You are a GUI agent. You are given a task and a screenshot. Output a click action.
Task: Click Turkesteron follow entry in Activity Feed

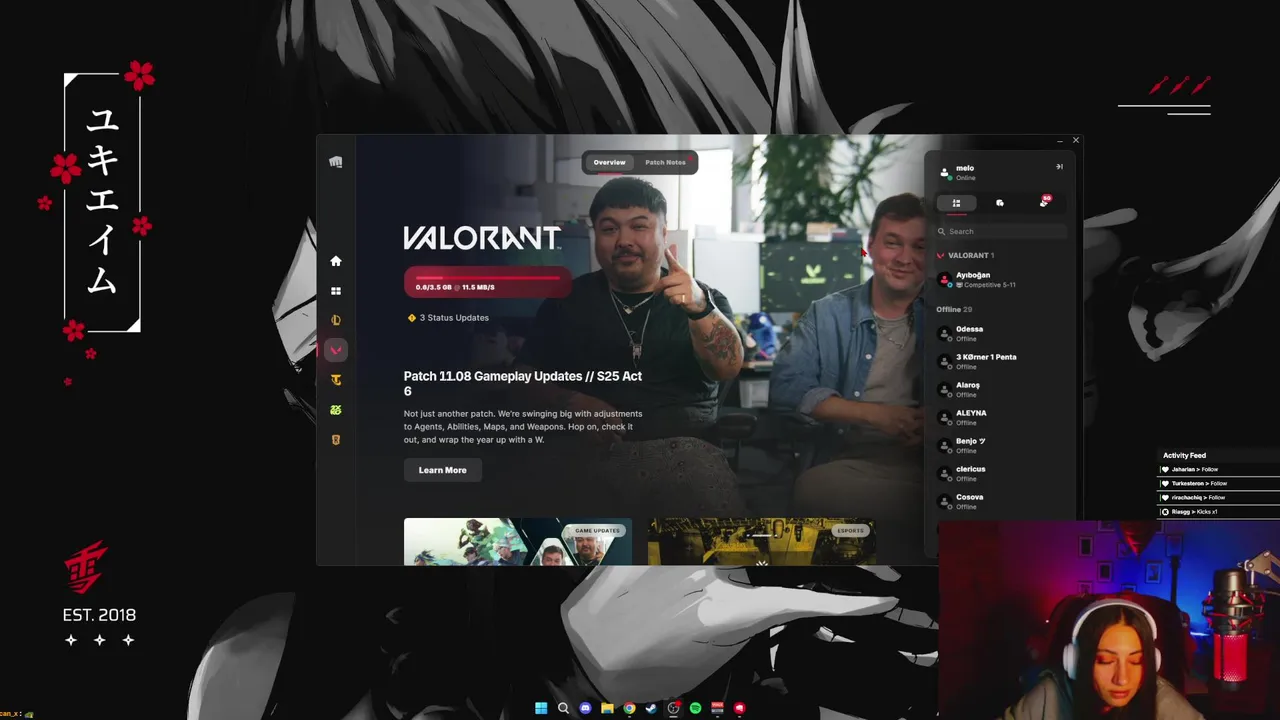pyautogui.click(x=1218, y=483)
